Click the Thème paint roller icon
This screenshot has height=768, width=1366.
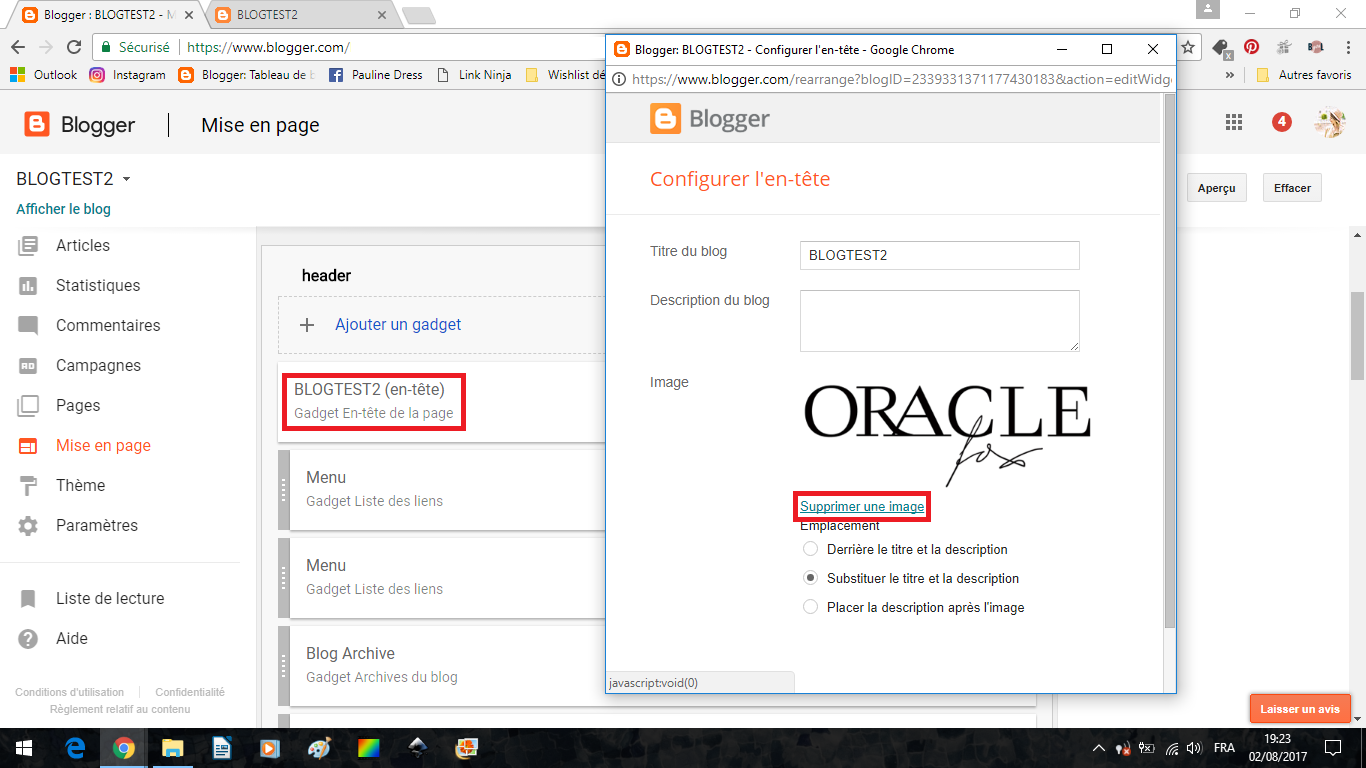click(x=28, y=486)
